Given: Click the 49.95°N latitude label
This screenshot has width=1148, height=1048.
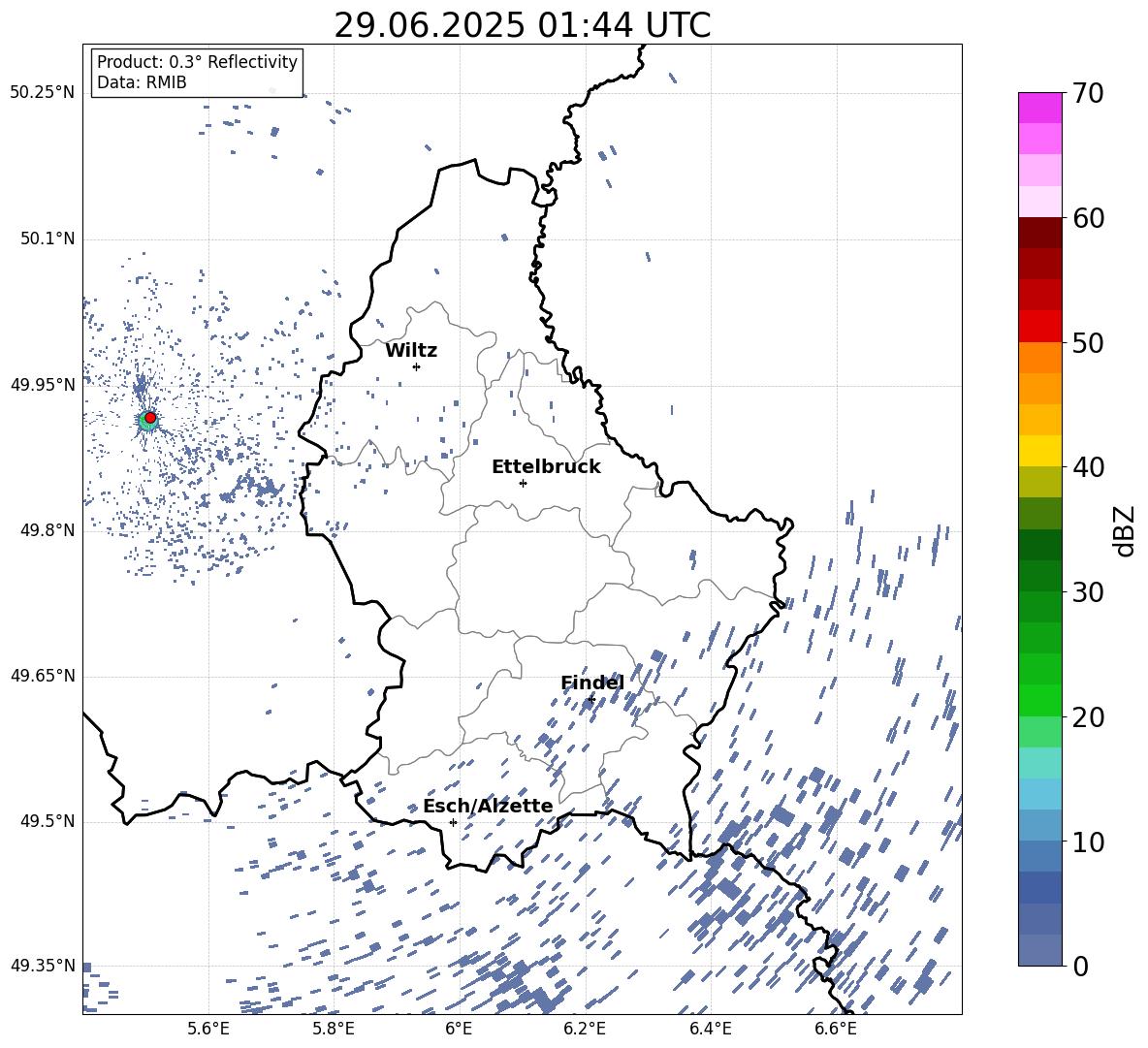Looking at the screenshot, I should coord(43,384).
